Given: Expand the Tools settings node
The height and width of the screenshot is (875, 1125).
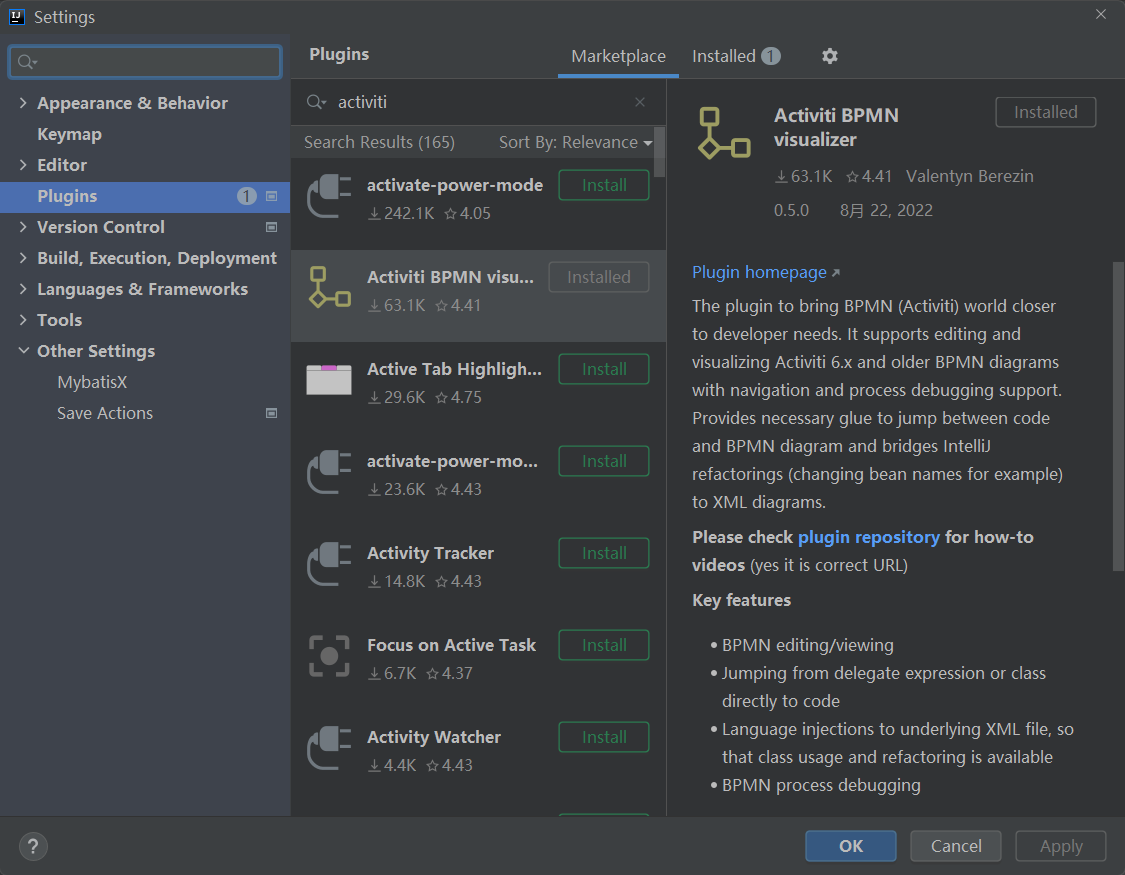Looking at the screenshot, I should [x=23, y=320].
